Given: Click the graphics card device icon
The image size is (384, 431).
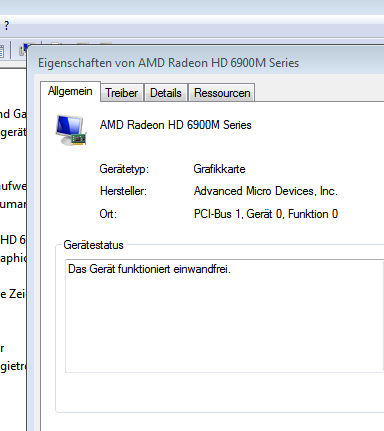Looking at the screenshot, I should [71, 130].
